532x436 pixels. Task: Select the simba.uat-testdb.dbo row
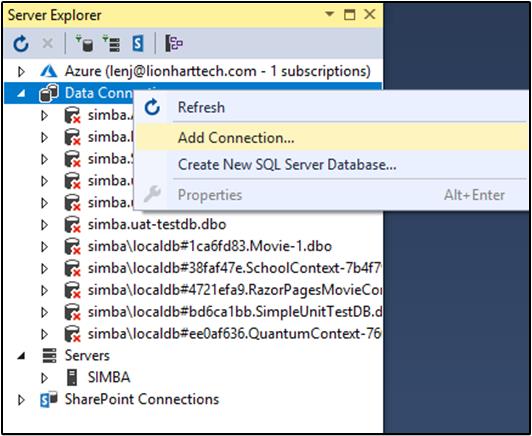(157, 225)
